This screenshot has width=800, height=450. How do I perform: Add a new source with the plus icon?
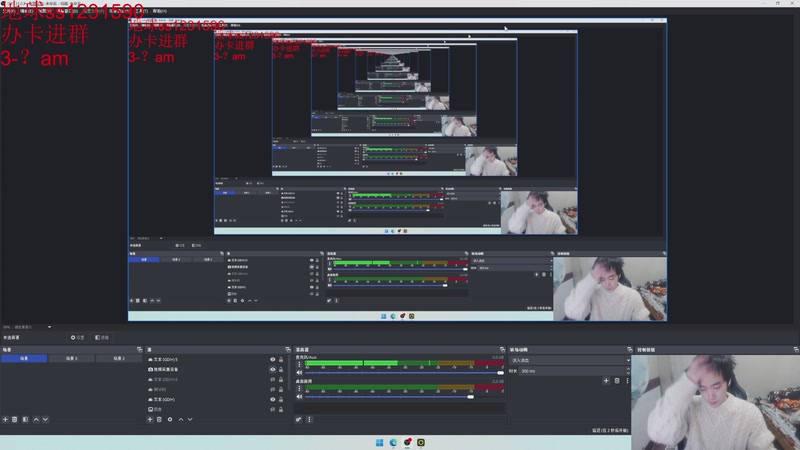150,419
